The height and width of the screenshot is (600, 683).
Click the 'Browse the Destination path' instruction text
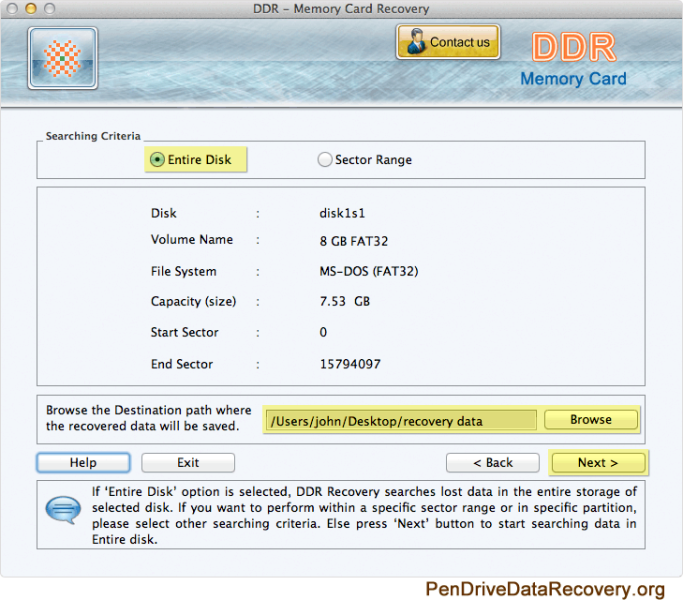(149, 418)
